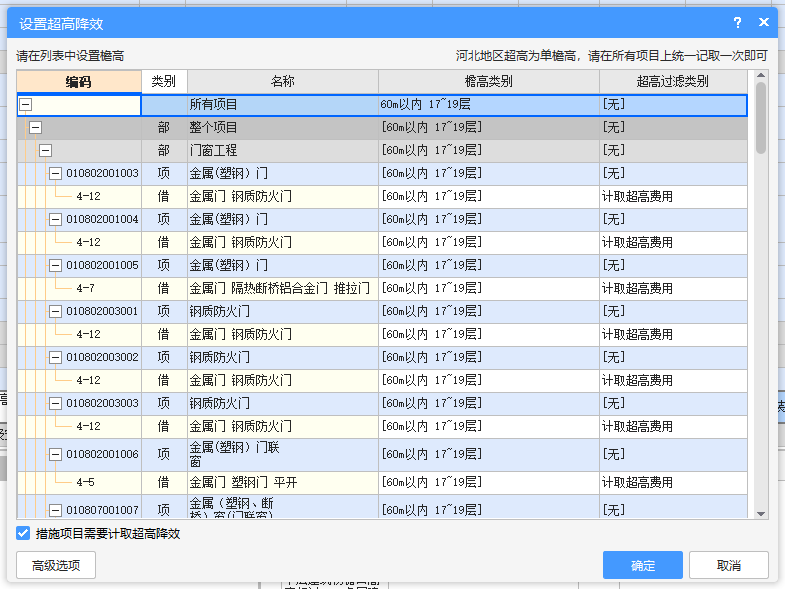Screen dimensions: 785x589
Task: Select 钢质防火门 in row 010802003001
Action: (283, 312)
